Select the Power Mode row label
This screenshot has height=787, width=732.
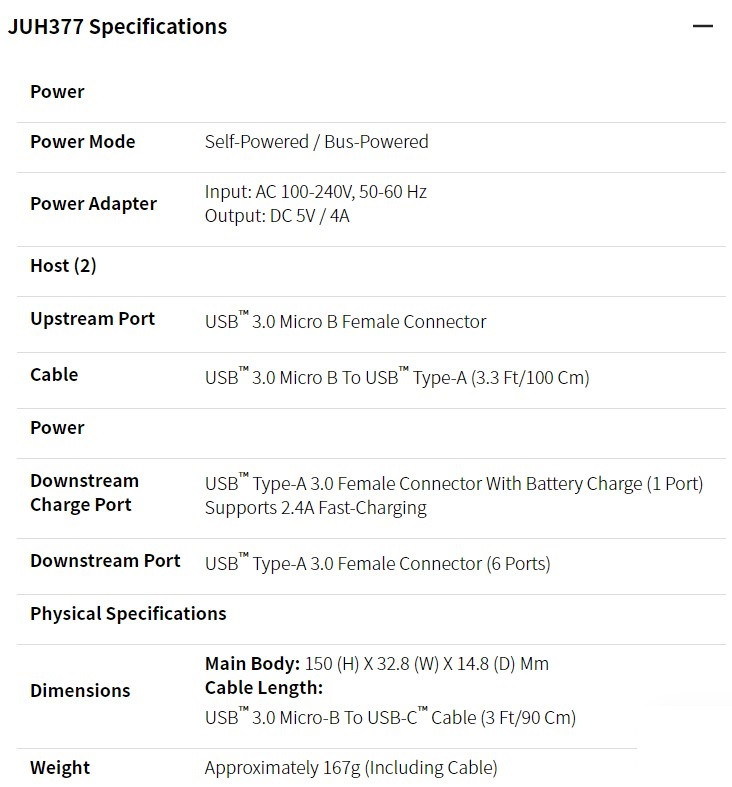[83, 142]
